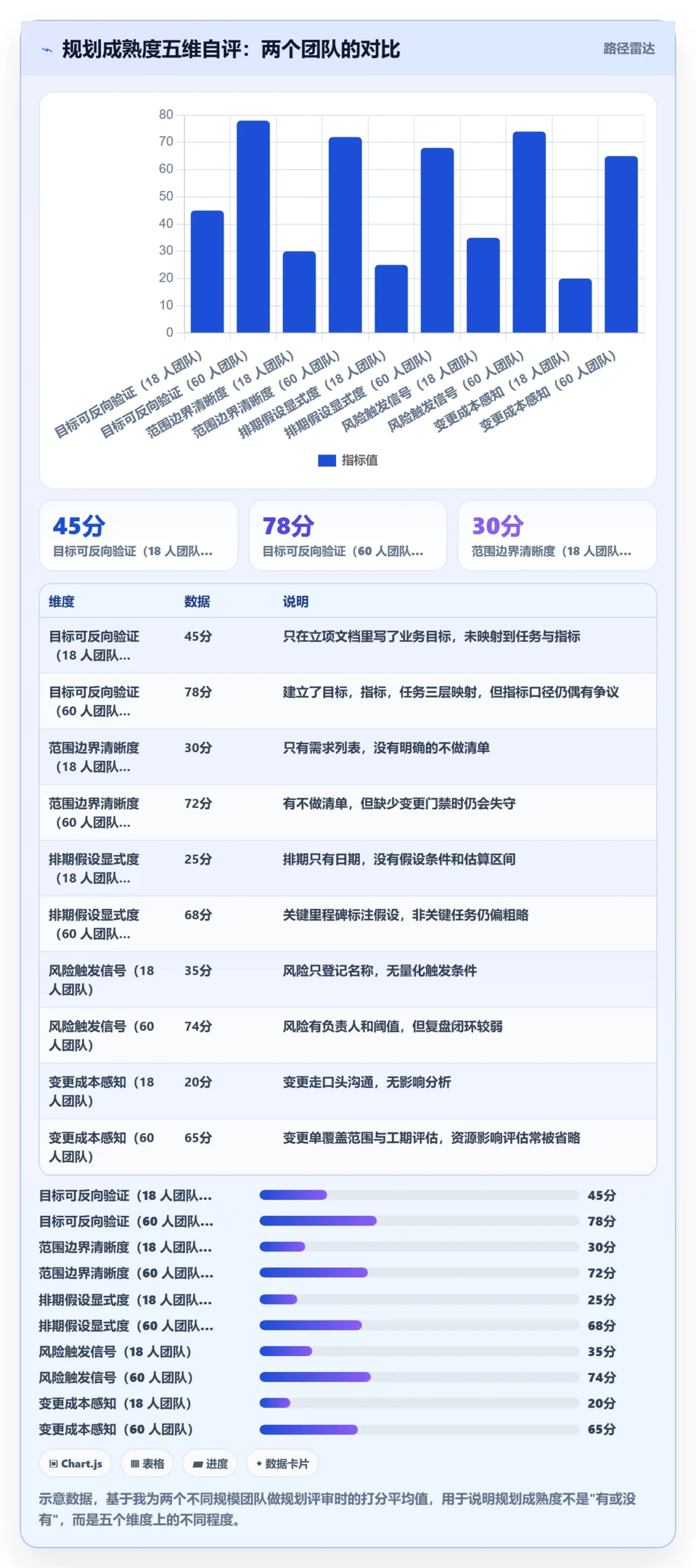Click the 65分 progress bar for 变更成本感知 60 人团队
This screenshot has width=696, height=1568.
click(x=419, y=1429)
